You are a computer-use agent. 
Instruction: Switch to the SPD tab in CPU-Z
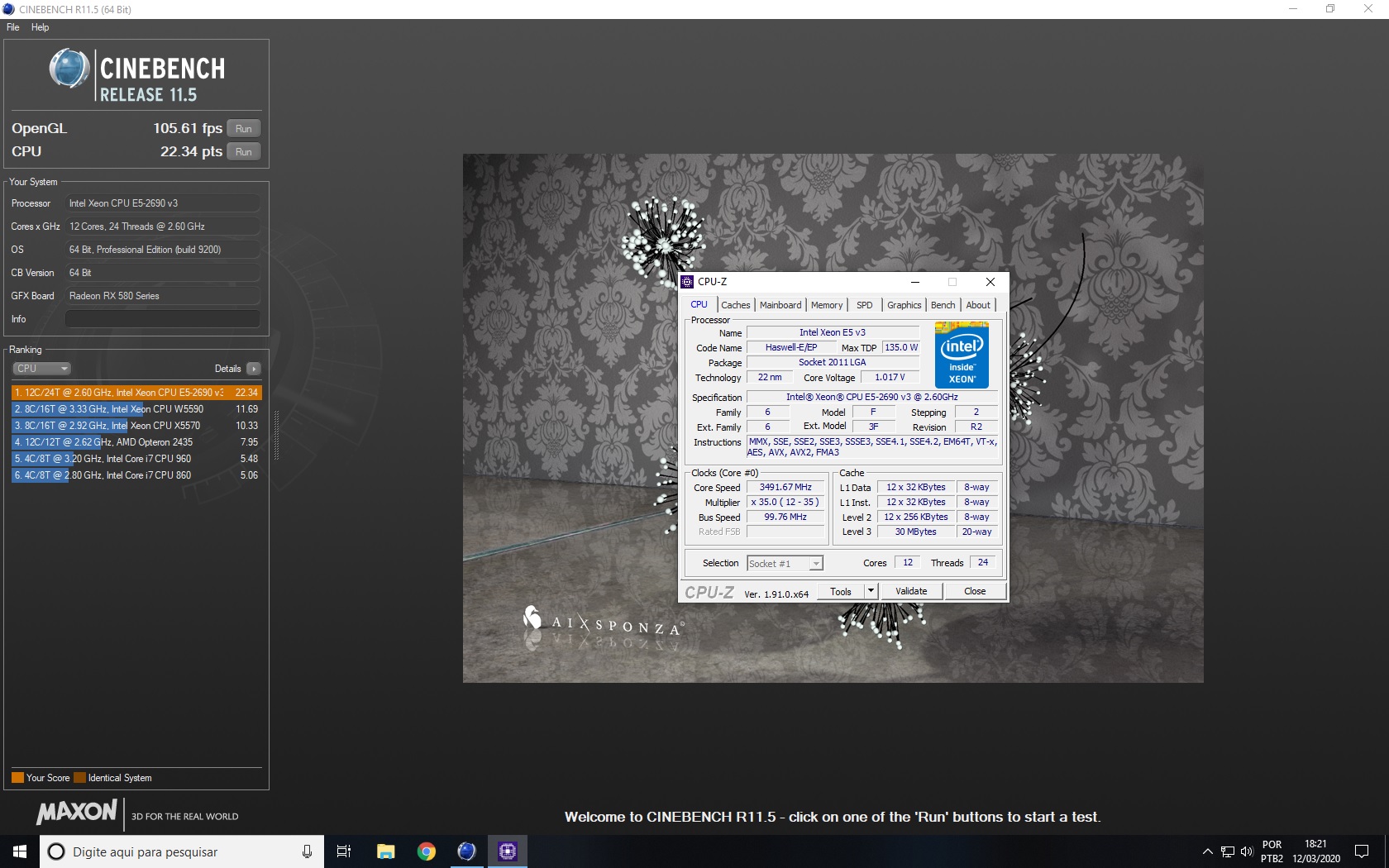click(865, 305)
